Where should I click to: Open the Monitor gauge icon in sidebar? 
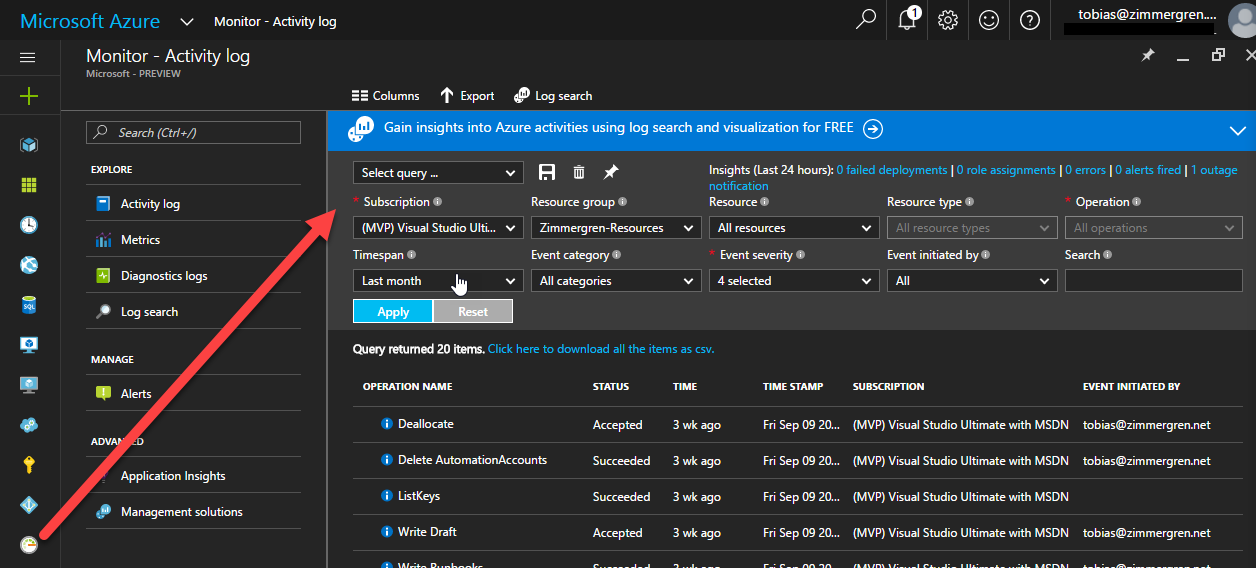coord(29,545)
